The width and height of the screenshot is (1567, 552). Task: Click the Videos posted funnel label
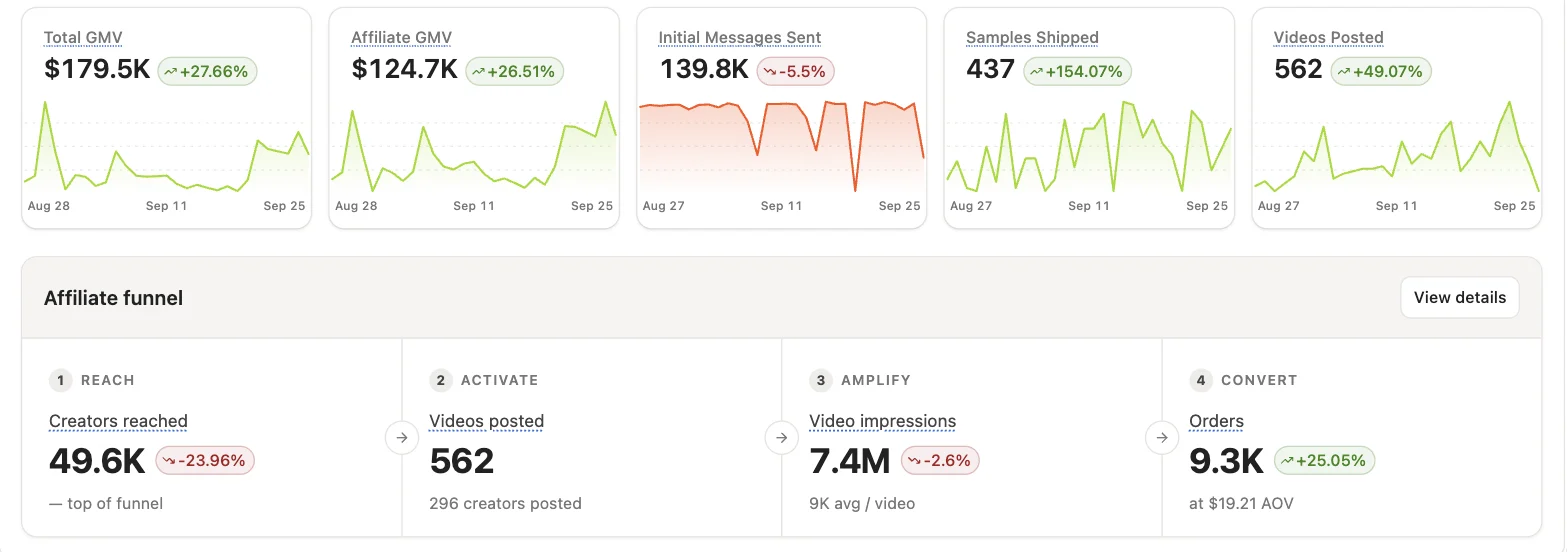pyautogui.click(x=486, y=421)
